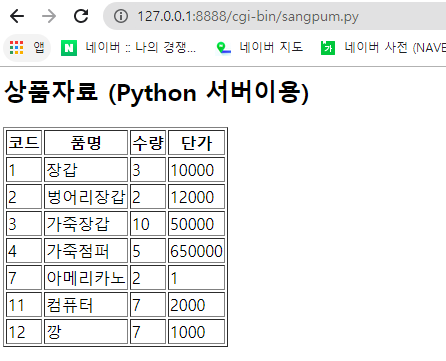446x361 pixels.
Task: Click the code cell 12
Action: pyautogui.click(x=24, y=332)
